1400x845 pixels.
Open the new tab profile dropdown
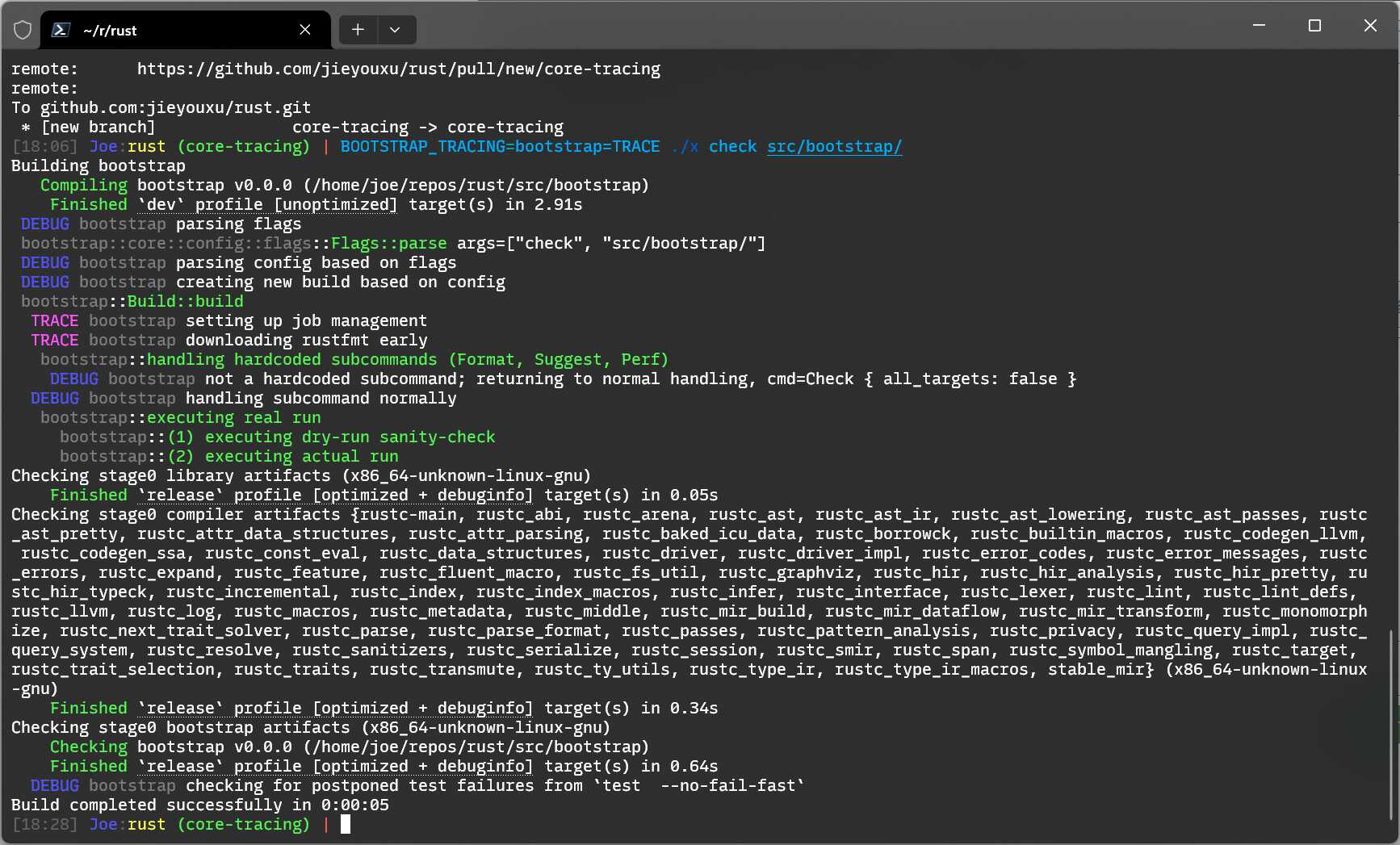click(395, 30)
